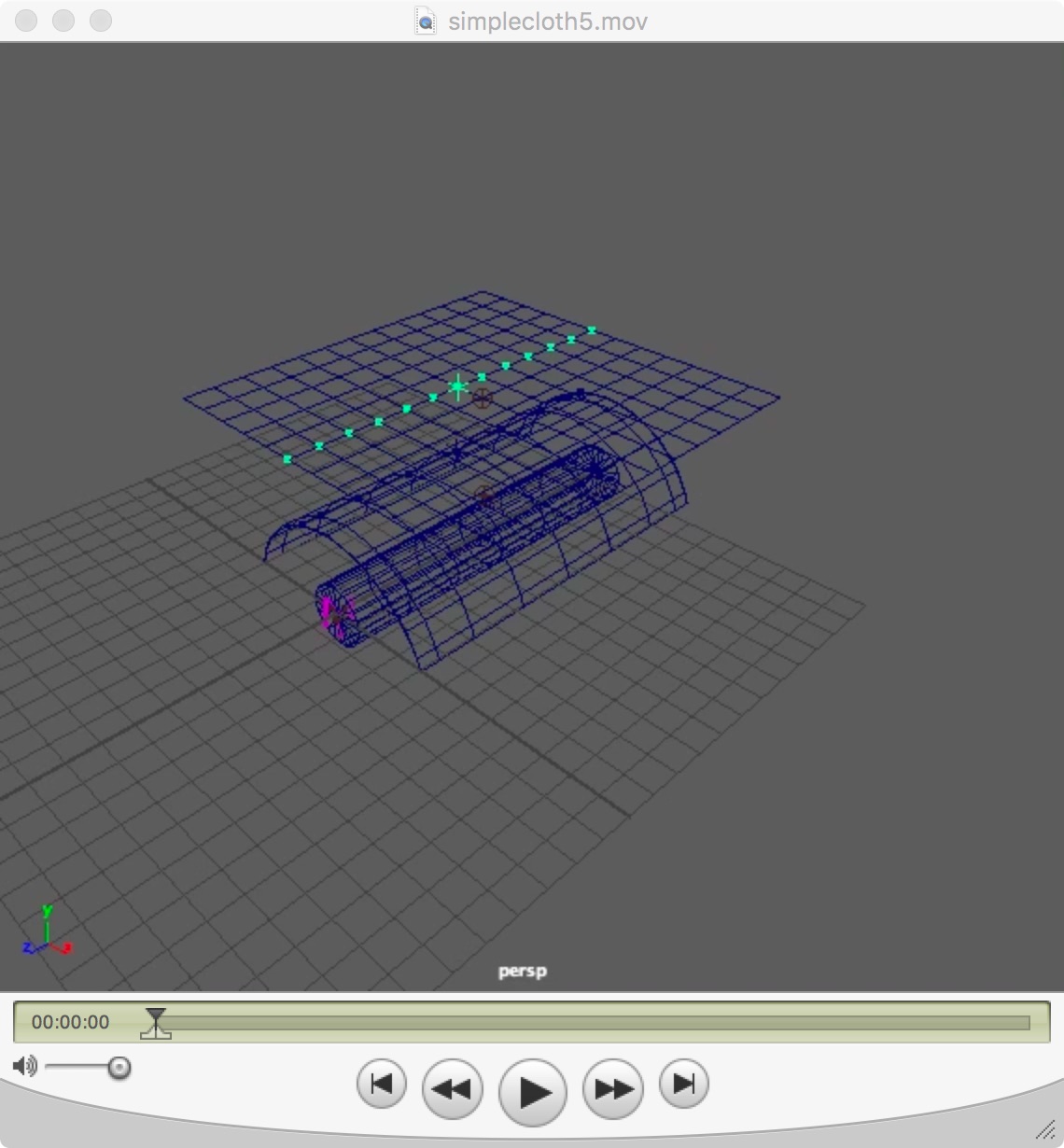Viewport: 1064px width, 1148px height.
Task: Skip to the end of the movie
Action: [684, 1085]
